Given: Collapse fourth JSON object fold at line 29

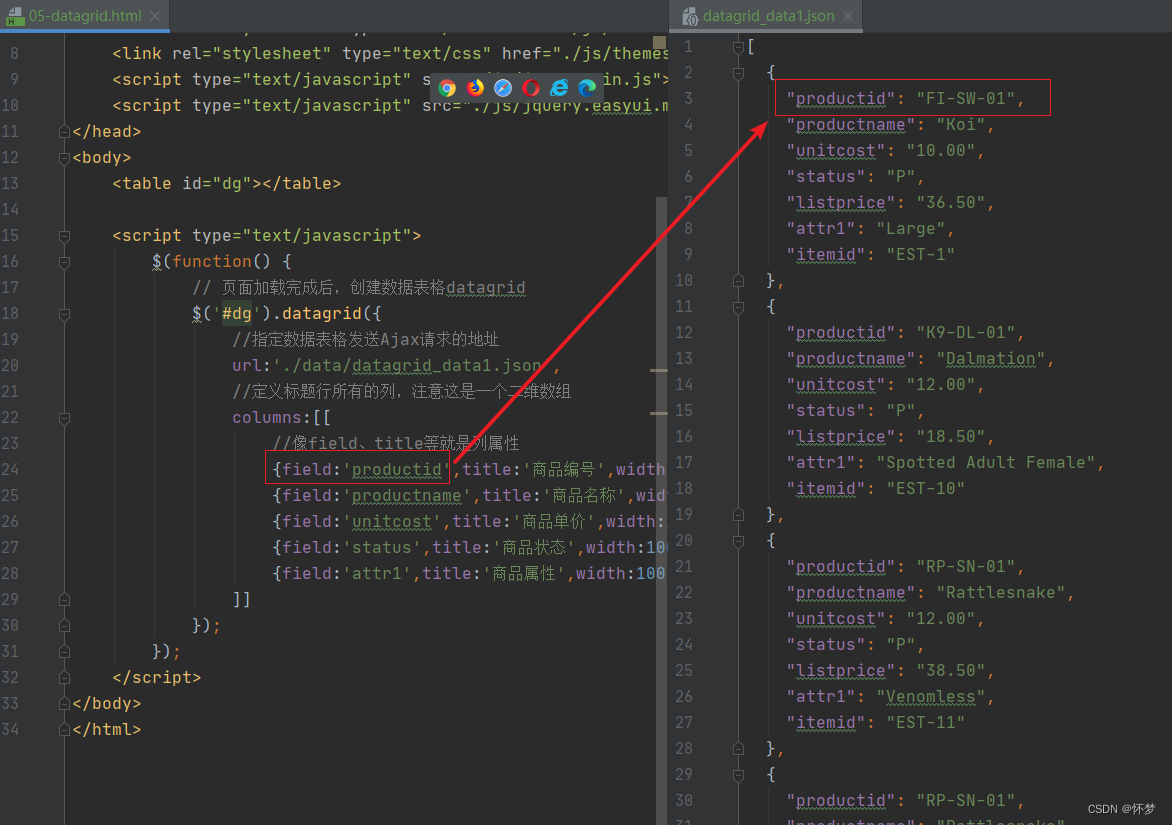Looking at the screenshot, I should (x=738, y=775).
